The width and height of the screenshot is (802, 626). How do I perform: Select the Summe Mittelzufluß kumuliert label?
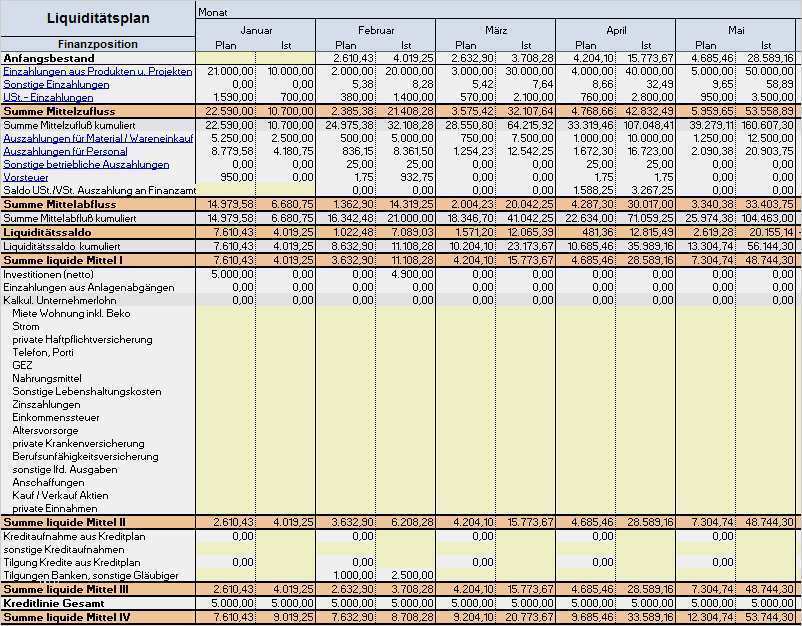click(x=69, y=125)
